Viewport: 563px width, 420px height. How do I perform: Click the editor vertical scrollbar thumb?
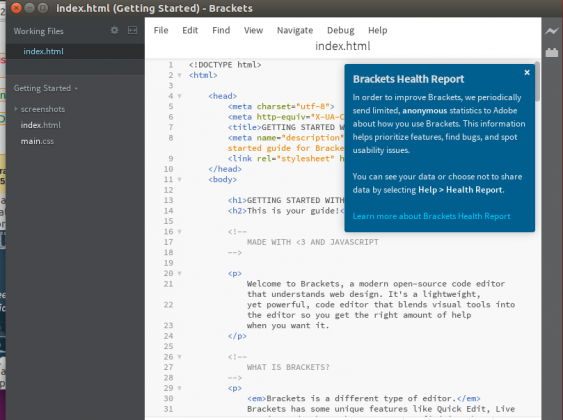point(537,82)
